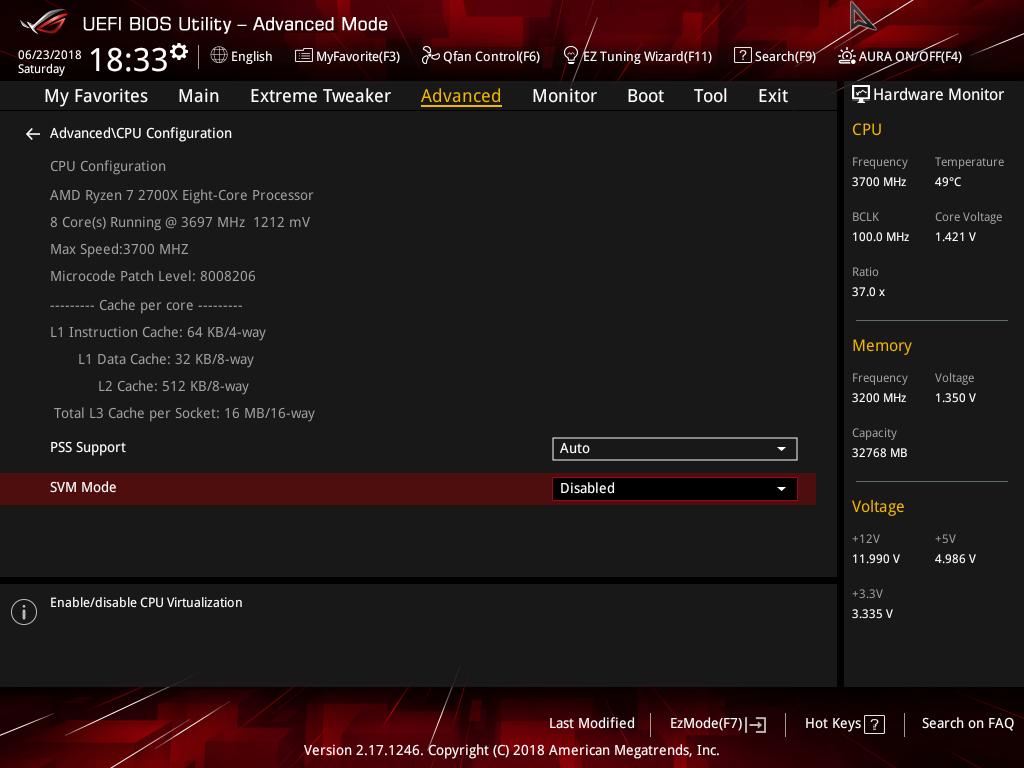Open the PSS Support Auto dropdown

tap(675, 449)
